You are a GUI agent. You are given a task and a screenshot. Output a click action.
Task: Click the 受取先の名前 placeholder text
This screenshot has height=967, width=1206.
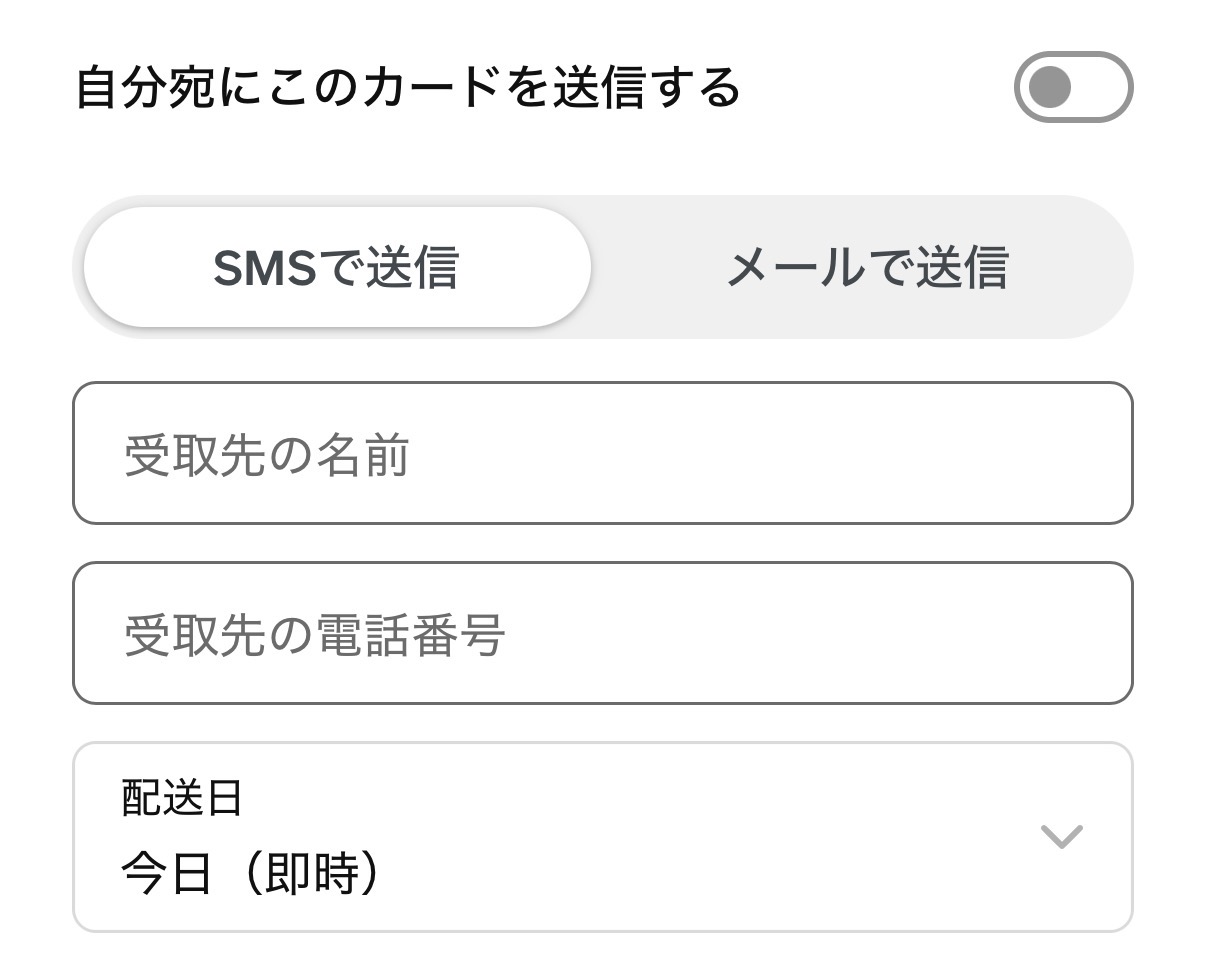point(267,457)
